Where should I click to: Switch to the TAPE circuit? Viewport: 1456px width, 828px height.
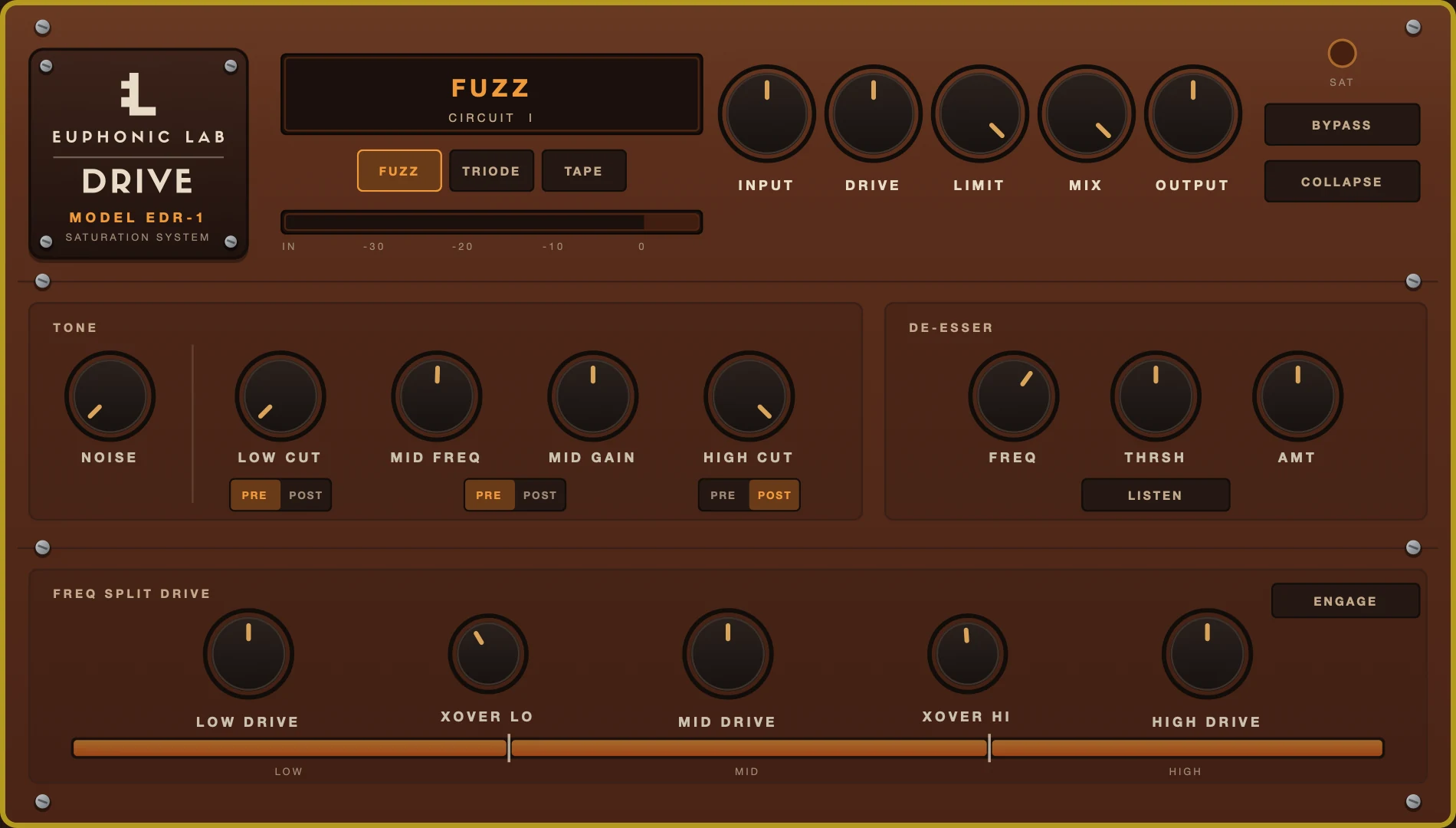[584, 171]
